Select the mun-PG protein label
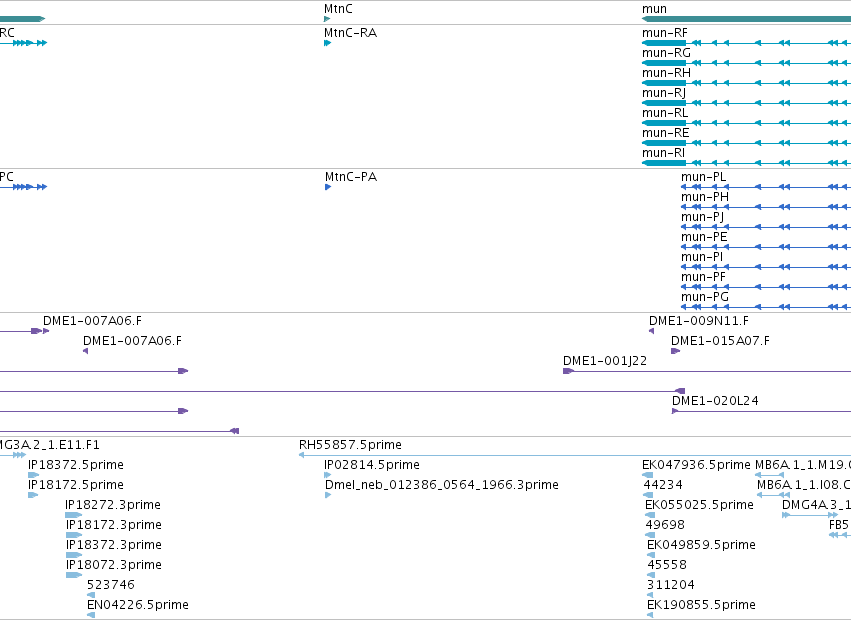This screenshot has width=851, height=620. tap(705, 298)
